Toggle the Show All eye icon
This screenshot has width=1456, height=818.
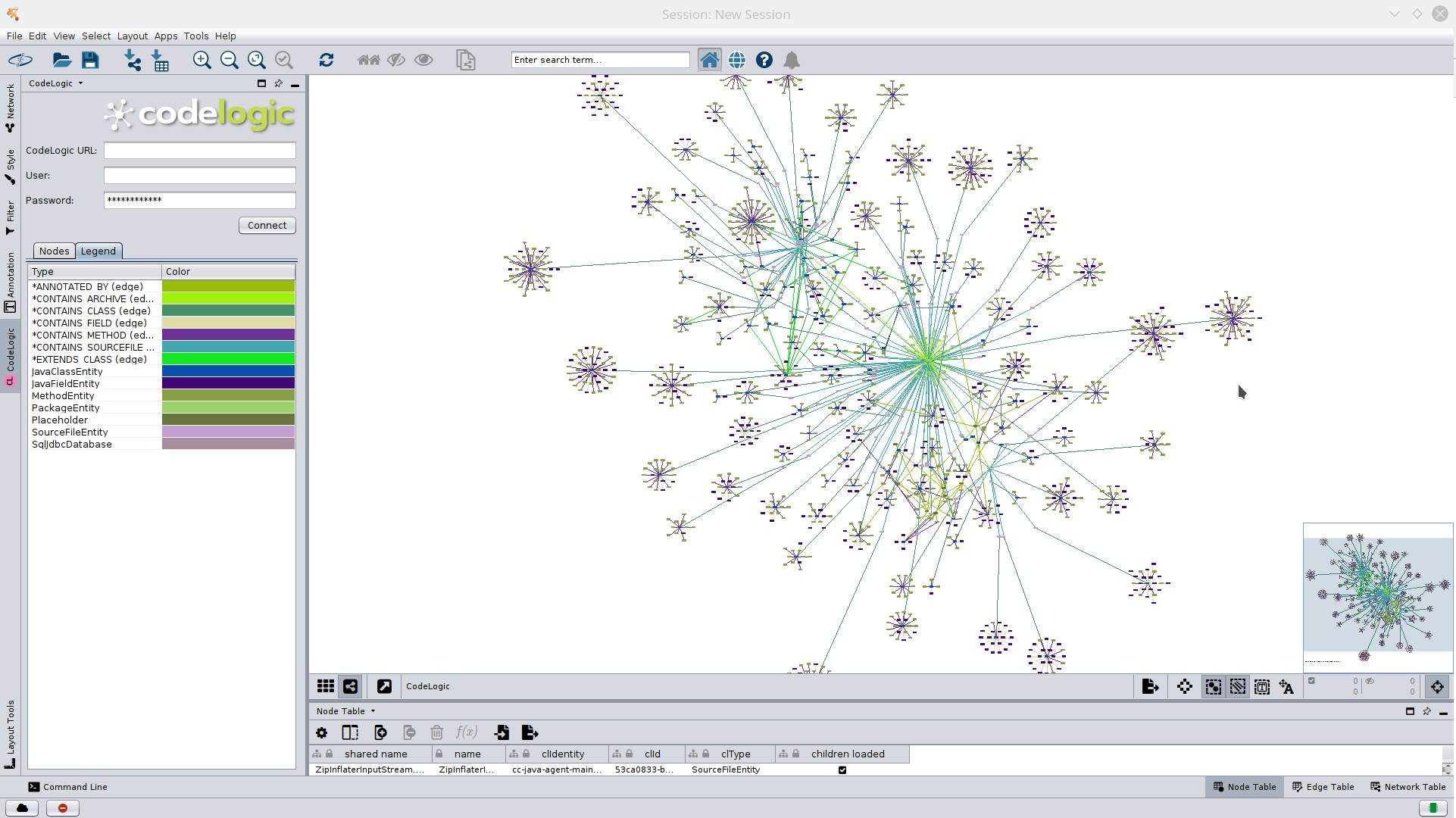423,60
